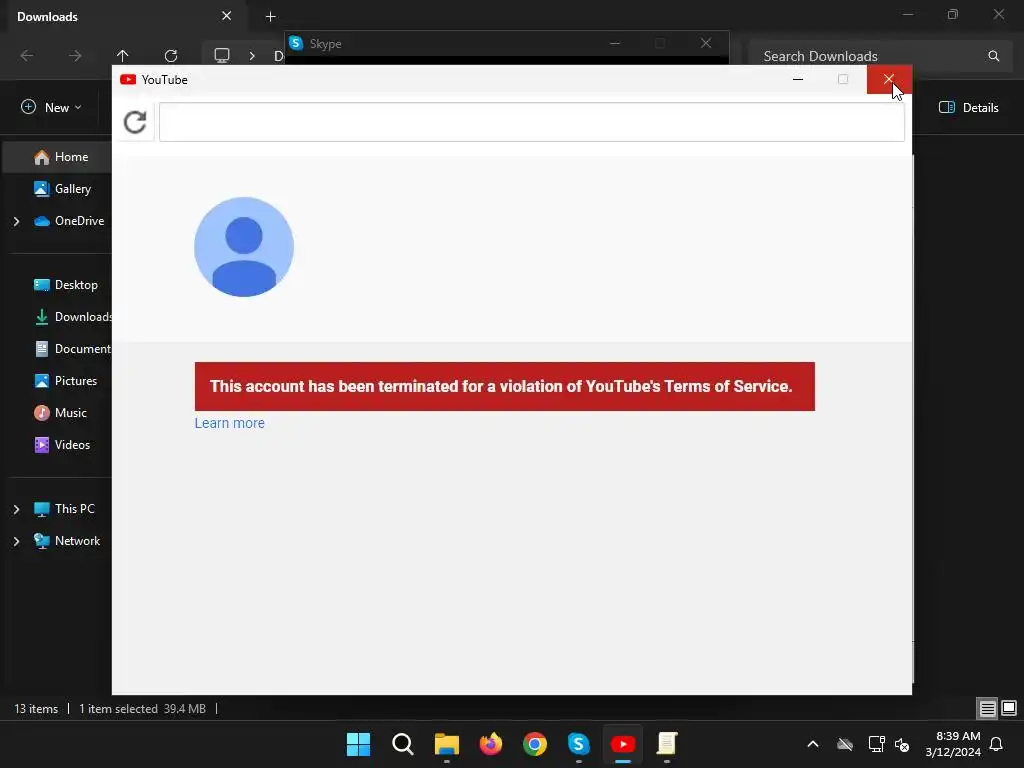Open the notepad script taskbar icon
This screenshot has height=768, width=1024.
[667, 744]
